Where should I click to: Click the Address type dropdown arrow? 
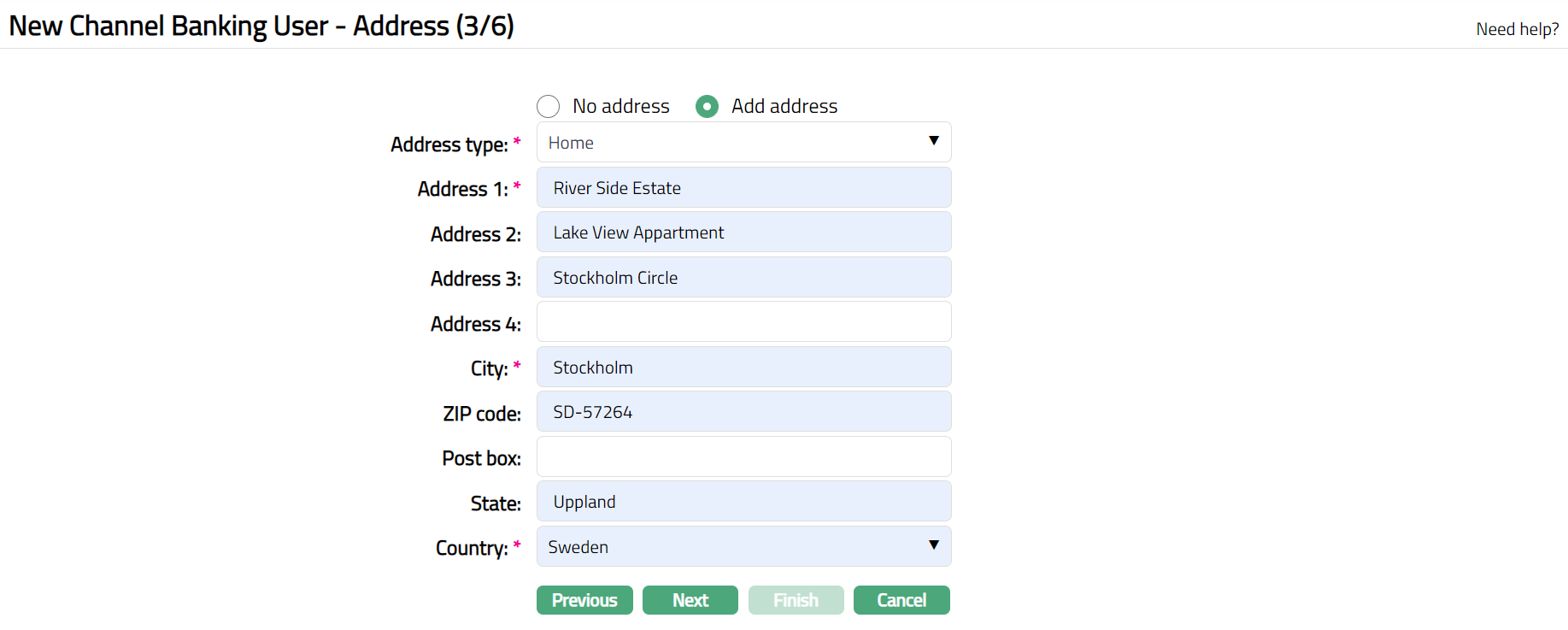click(933, 141)
